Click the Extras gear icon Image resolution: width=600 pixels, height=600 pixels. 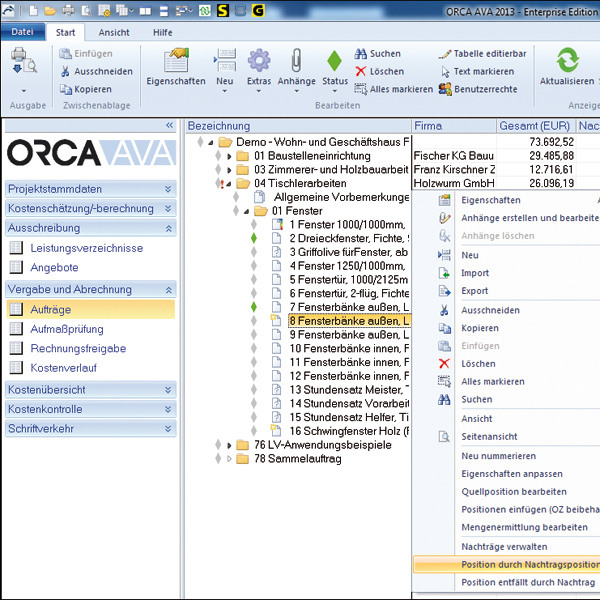[x=259, y=62]
